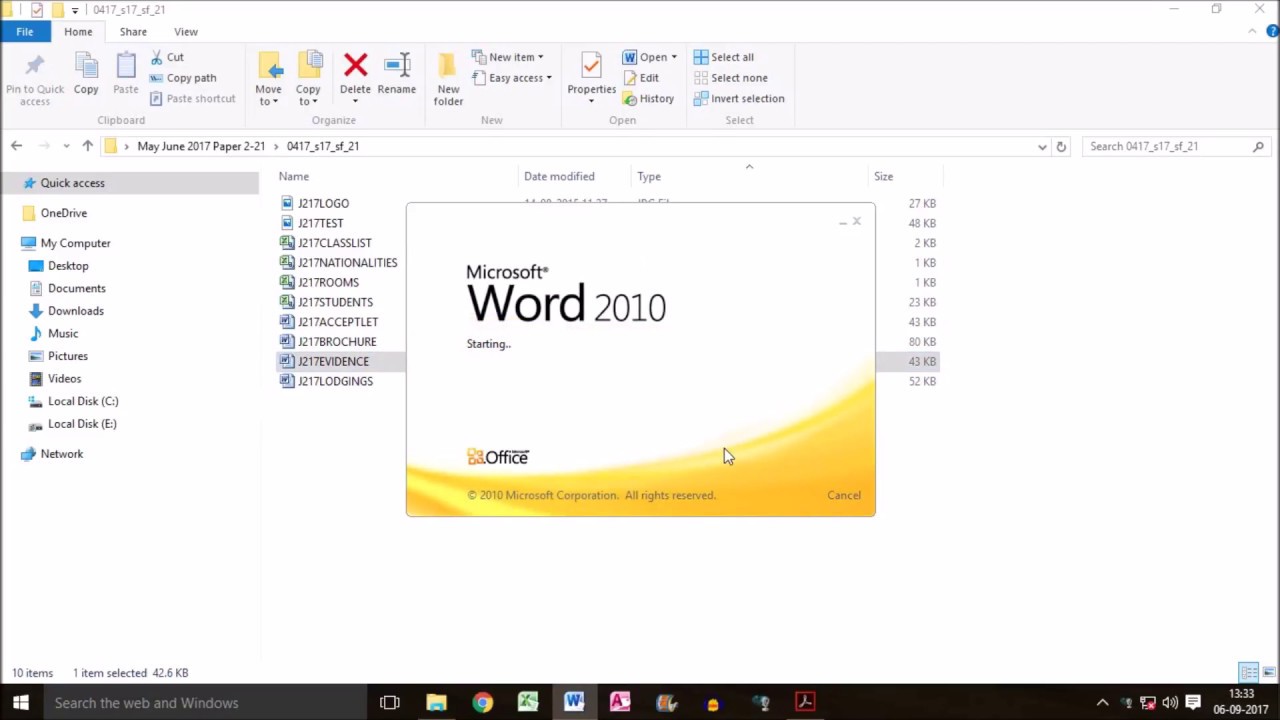Expand the address bar history dropdown
The width and height of the screenshot is (1280, 720).
[1042, 146]
